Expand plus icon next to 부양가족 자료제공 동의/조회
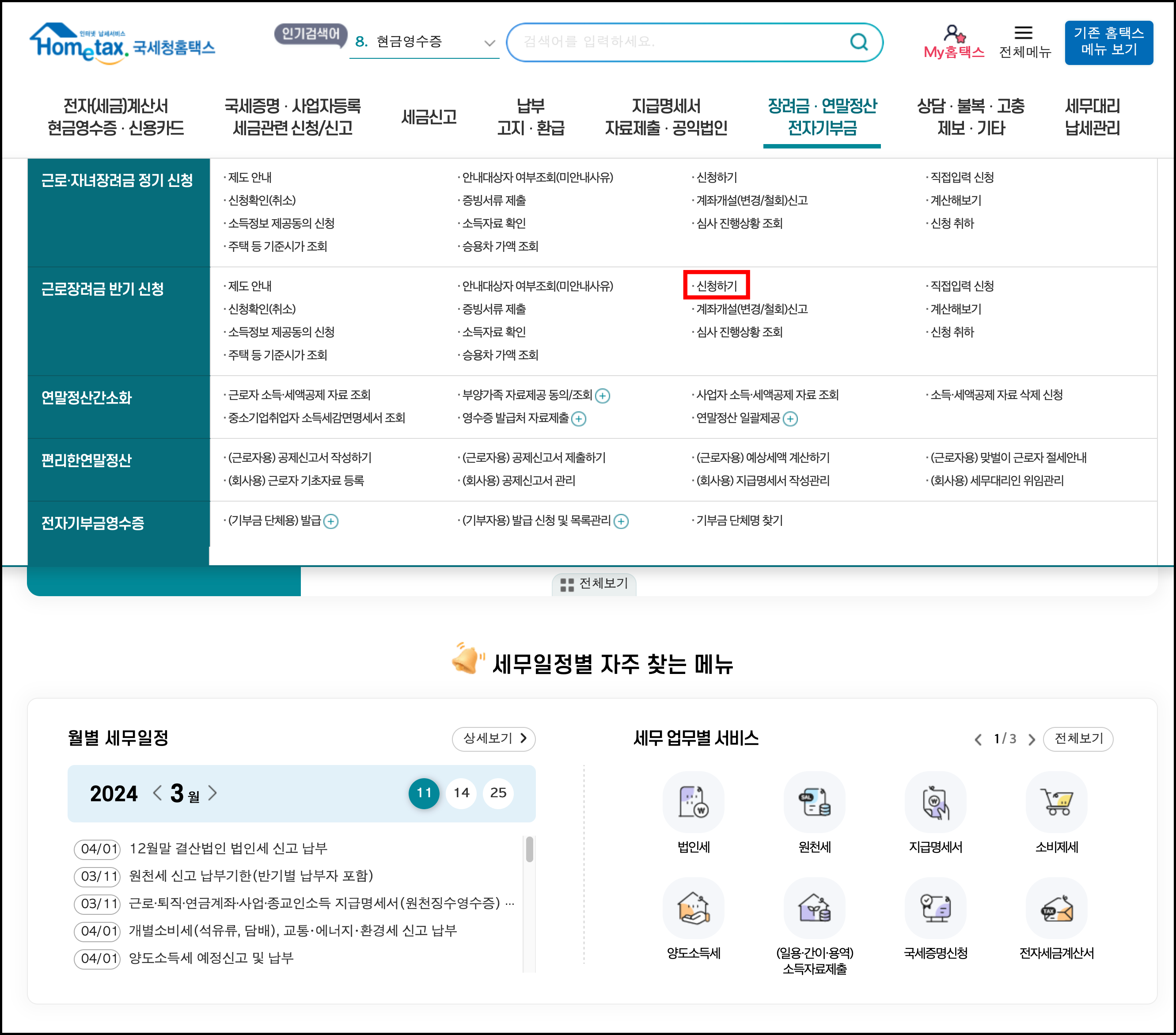This screenshot has width=1176, height=1035. point(603,396)
